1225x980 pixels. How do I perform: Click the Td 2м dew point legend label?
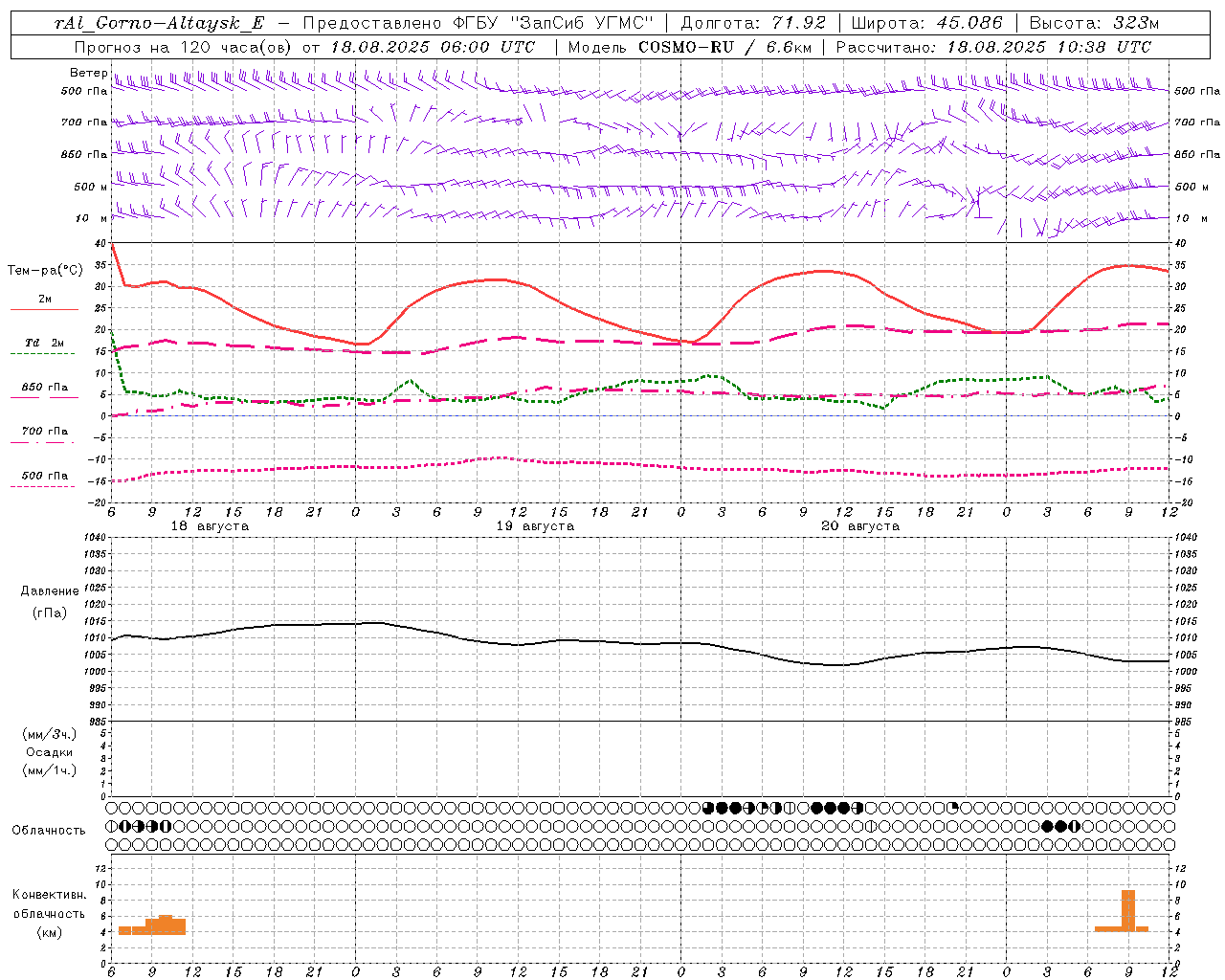pos(45,343)
